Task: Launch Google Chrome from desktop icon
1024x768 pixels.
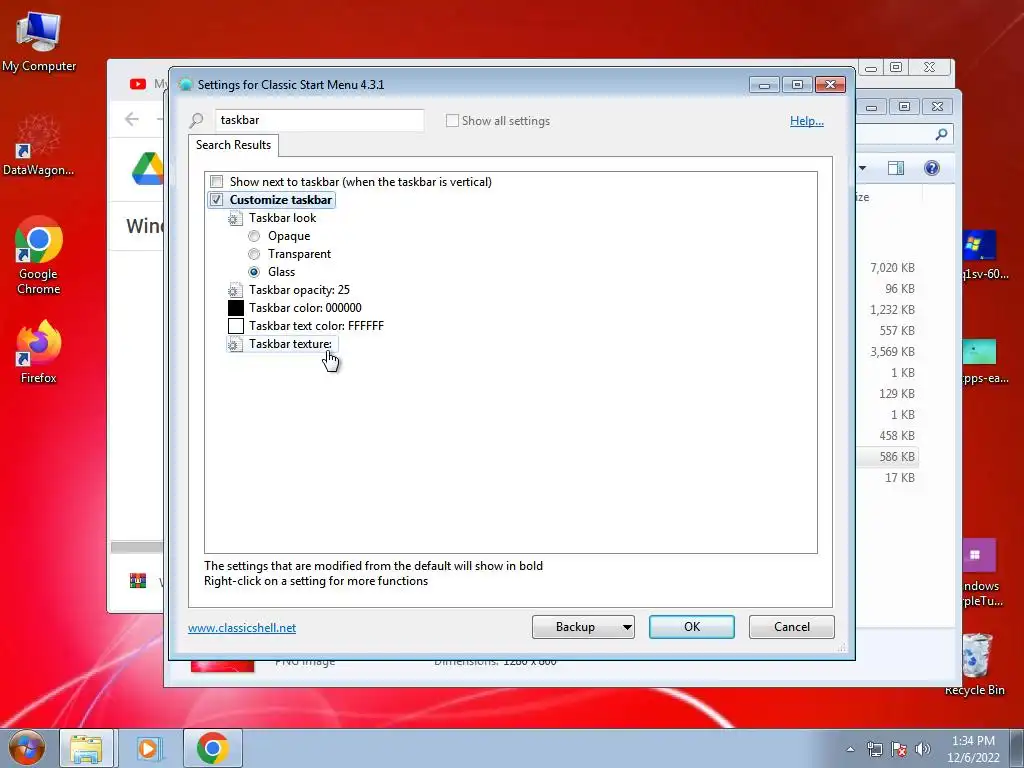Action: click(39, 255)
